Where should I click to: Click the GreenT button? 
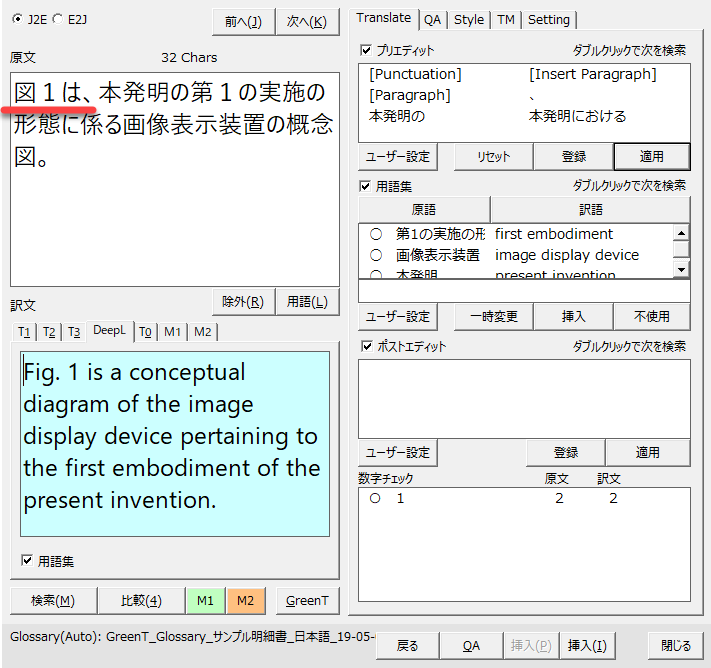(306, 600)
